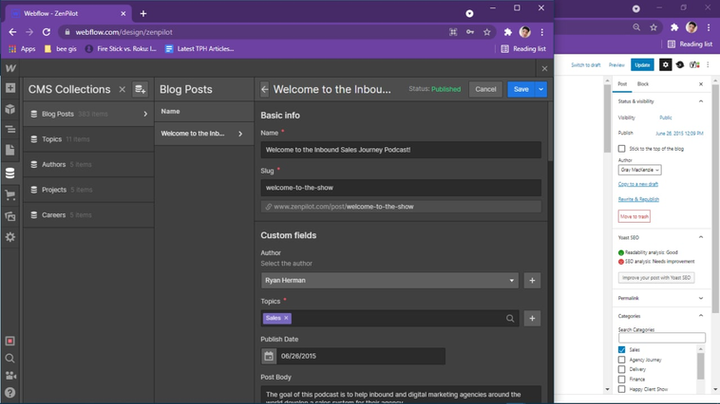
Task: Click into the Slug input field
Action: click(401, 188)
